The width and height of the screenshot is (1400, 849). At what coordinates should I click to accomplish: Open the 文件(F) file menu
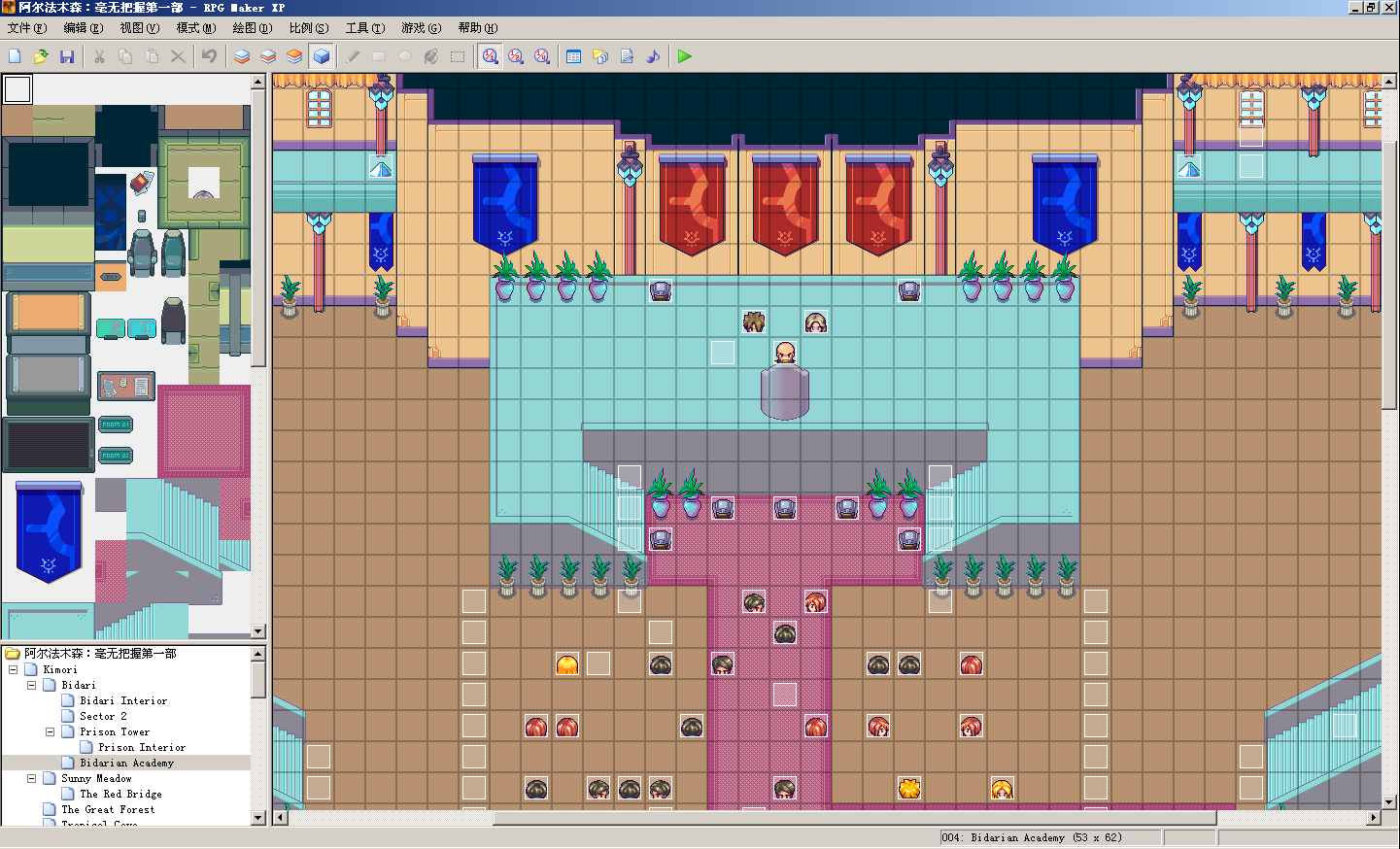coord(26,28)
